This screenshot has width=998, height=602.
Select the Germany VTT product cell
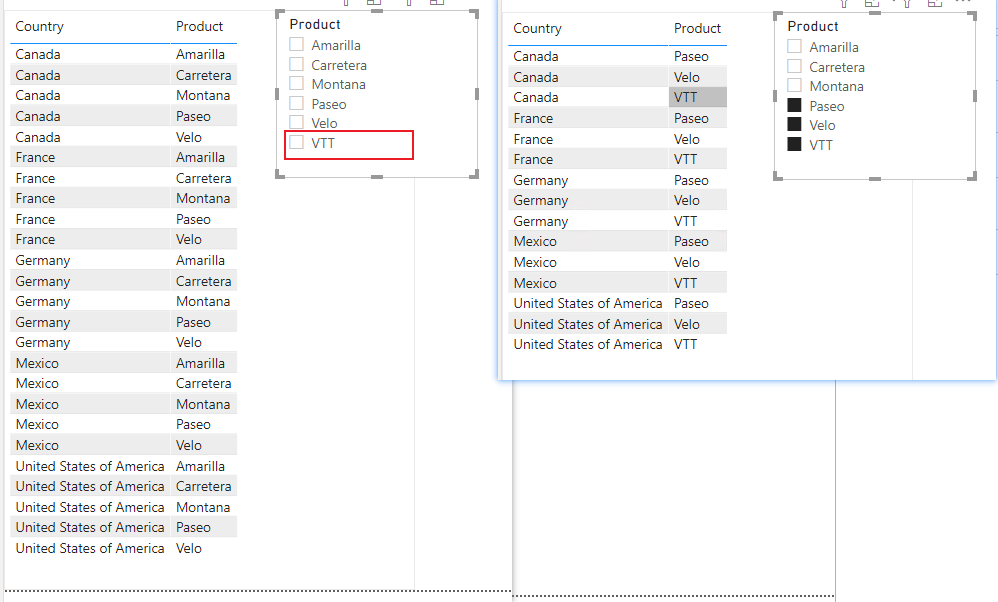698,221
